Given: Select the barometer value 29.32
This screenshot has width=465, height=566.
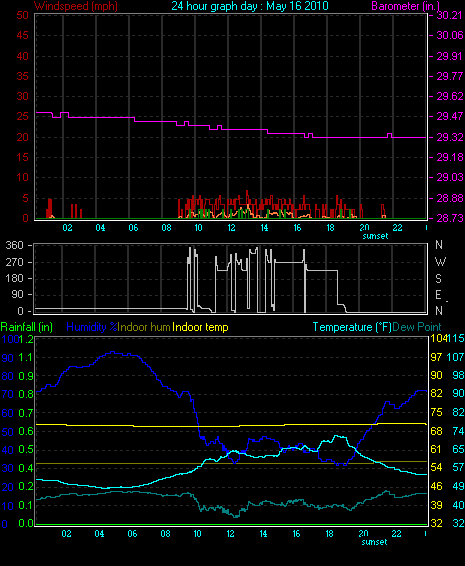Looking at the screenshot, I should [x=450, y=137].
